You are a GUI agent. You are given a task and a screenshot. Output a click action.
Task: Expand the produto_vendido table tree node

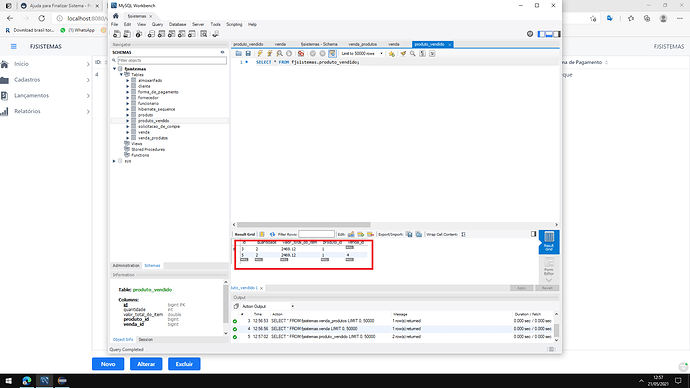[128, 121]
